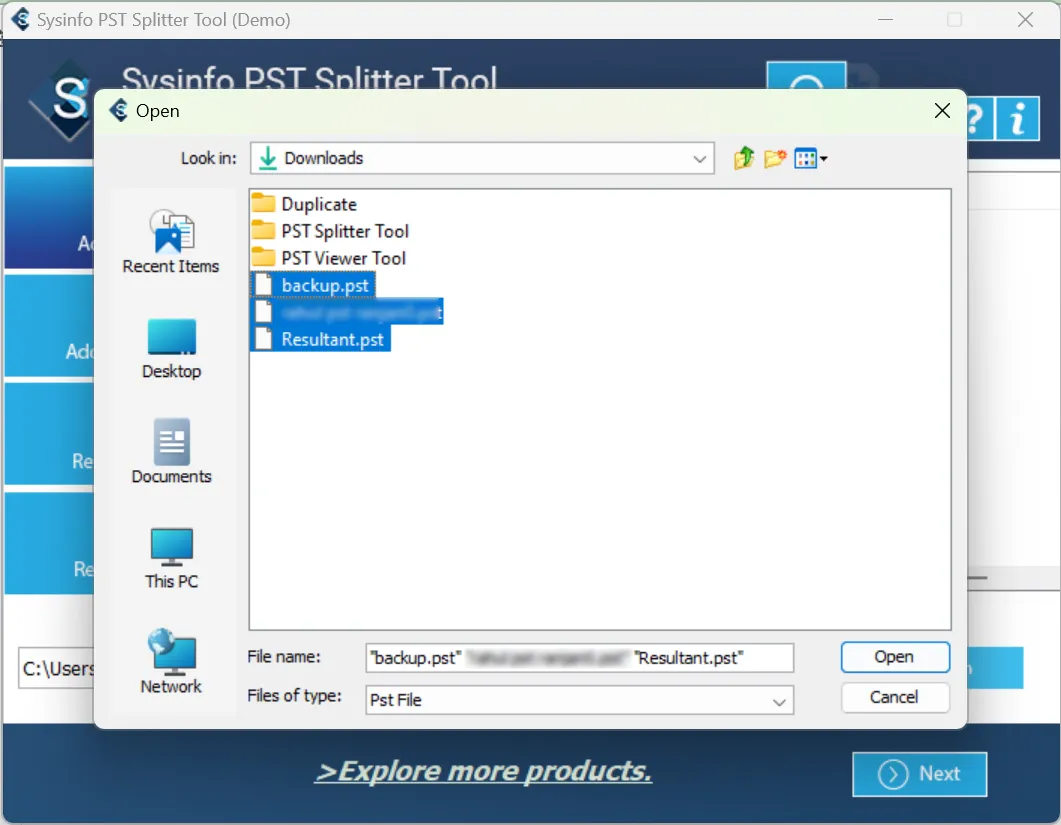
Task: Click the app icon in the title bar
Action: click(x=20, y=19)
